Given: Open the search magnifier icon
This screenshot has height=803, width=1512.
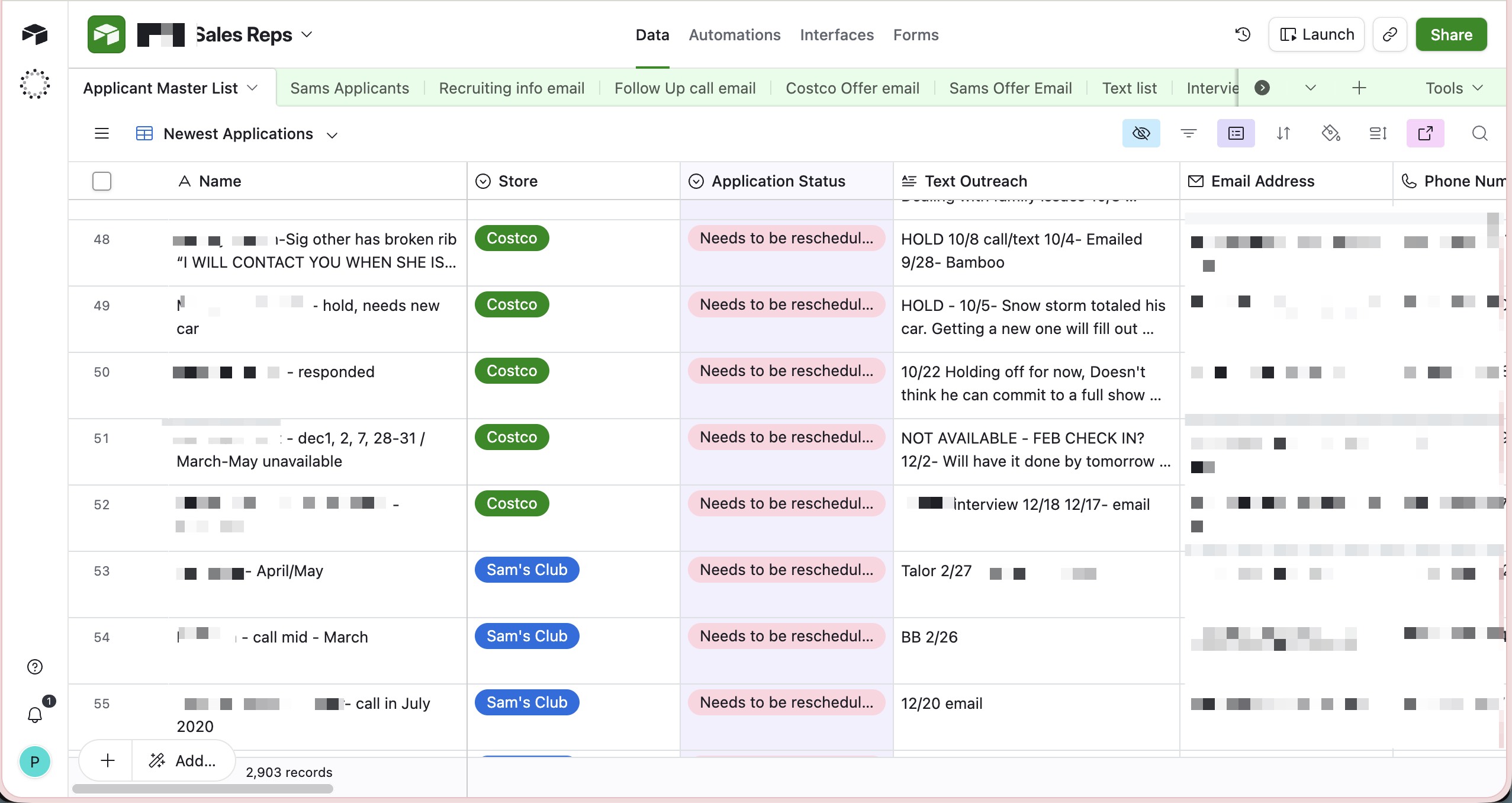Looking at the screenshot, I should 1479,133.
